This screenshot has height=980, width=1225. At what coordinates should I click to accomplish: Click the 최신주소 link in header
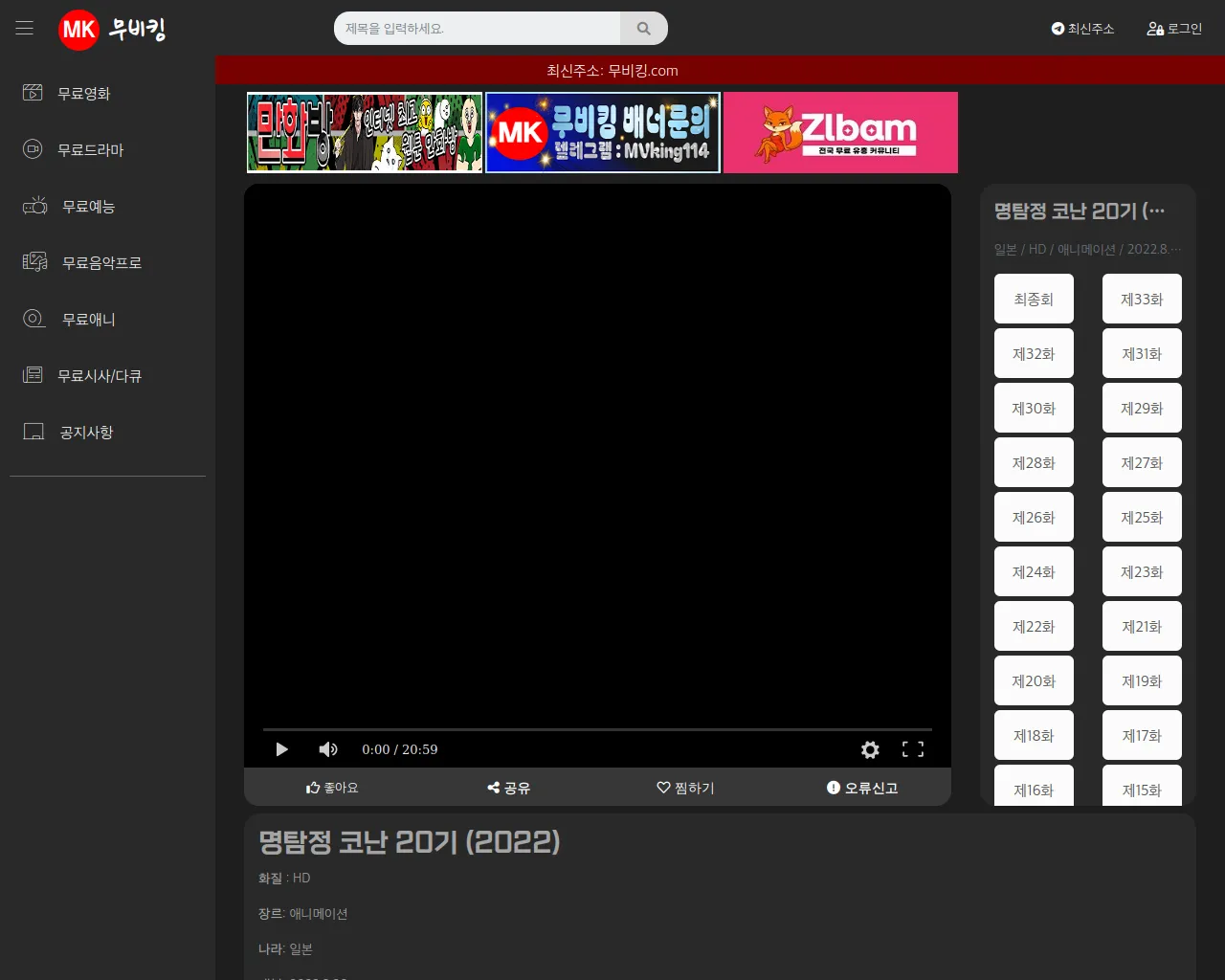1082,29
